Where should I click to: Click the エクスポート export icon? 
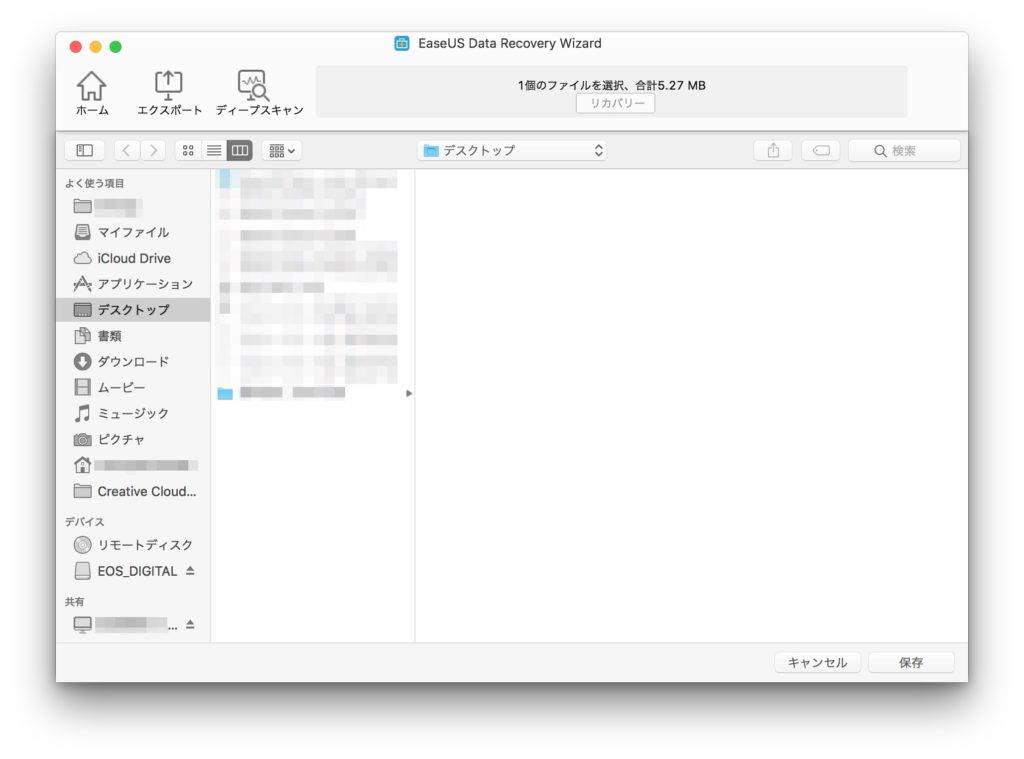tap(168, 93)
